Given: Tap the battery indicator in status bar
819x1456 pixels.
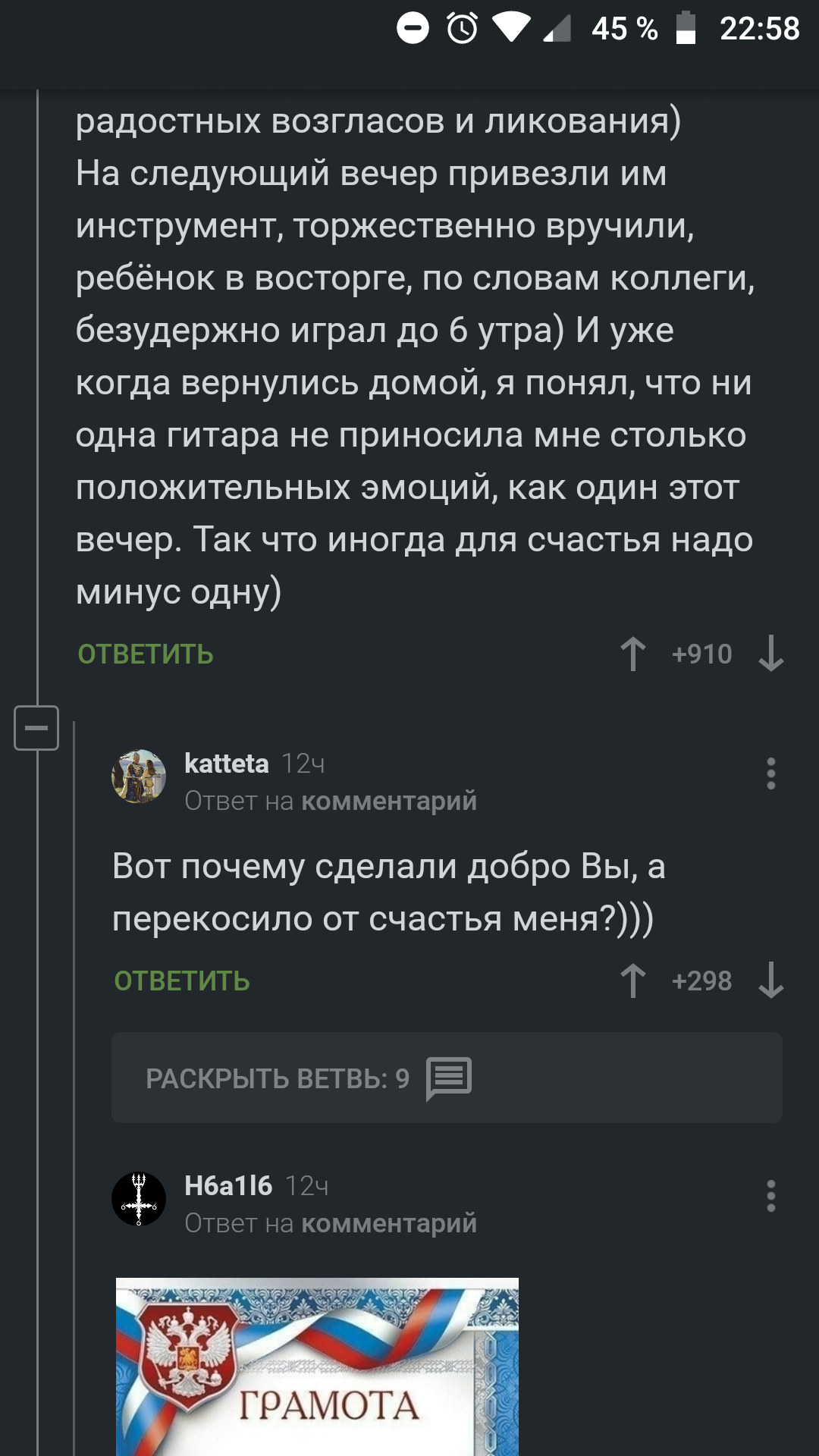Looking at the screenshot, I should coord(686,29).
